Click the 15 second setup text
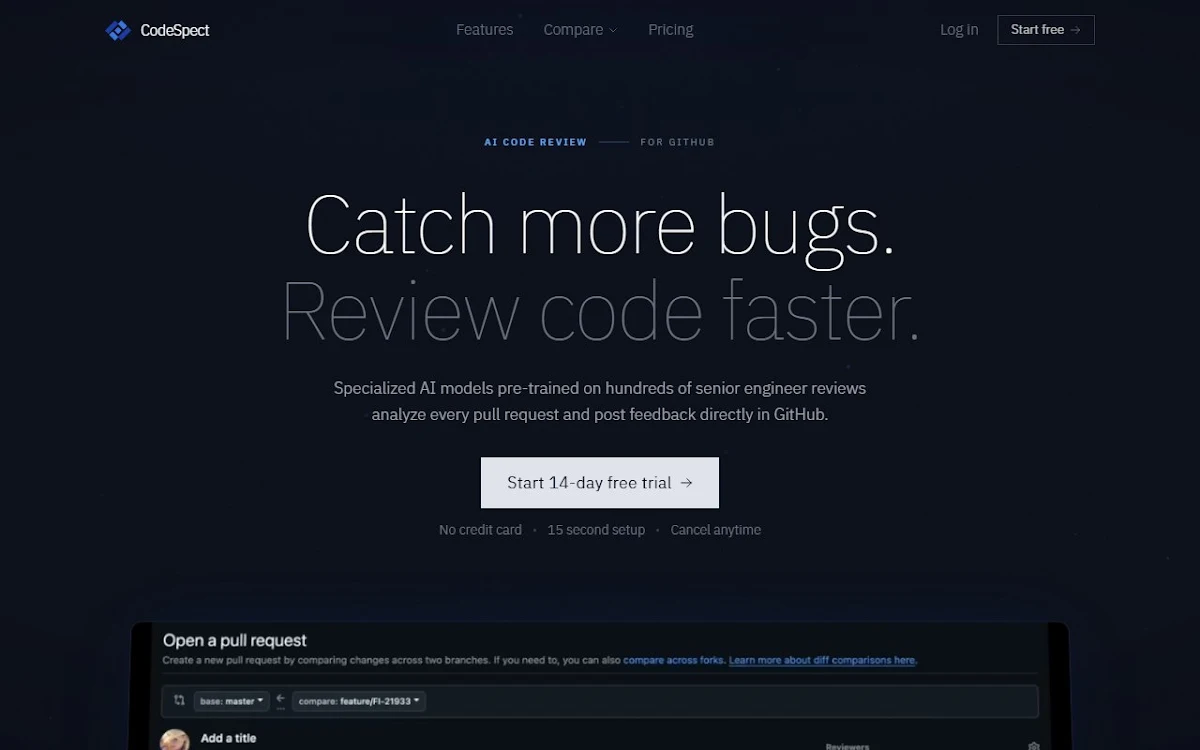1200x750 pixels. pos(596,530)
